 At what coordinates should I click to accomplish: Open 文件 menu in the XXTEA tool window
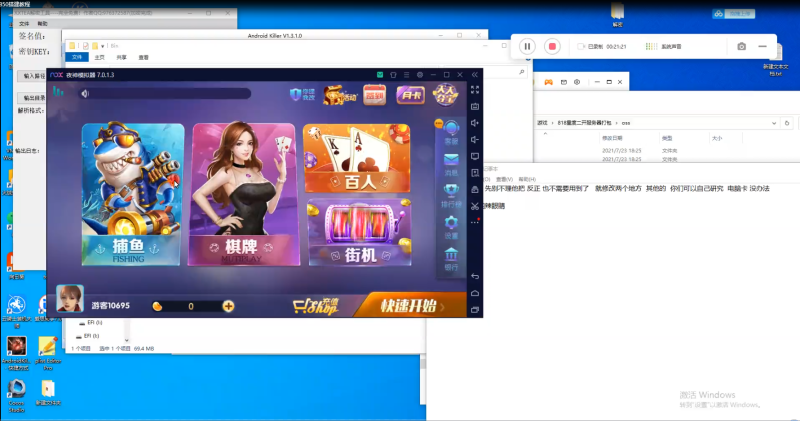tap(24, 24)
